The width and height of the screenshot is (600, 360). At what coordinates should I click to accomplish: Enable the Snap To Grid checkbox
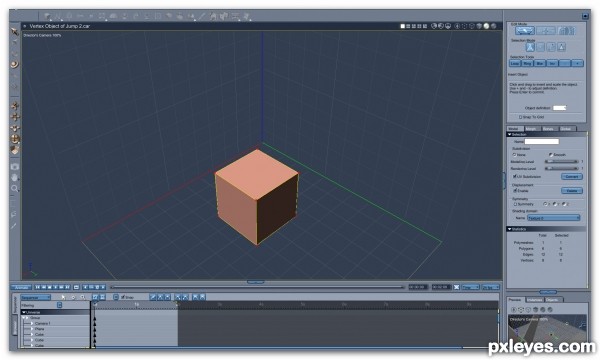click(x=520, y=117)
